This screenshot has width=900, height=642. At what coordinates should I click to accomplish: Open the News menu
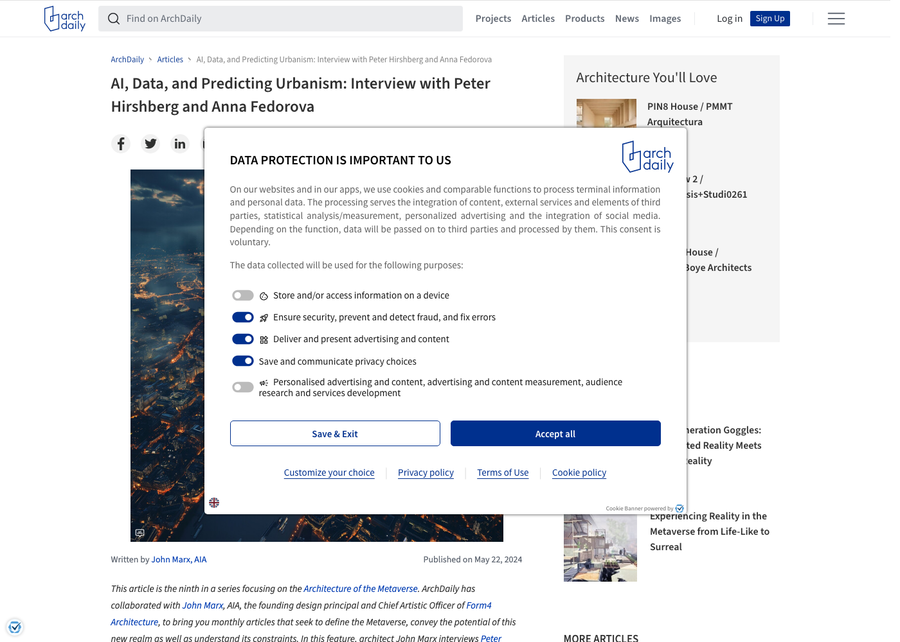point(627,18)
